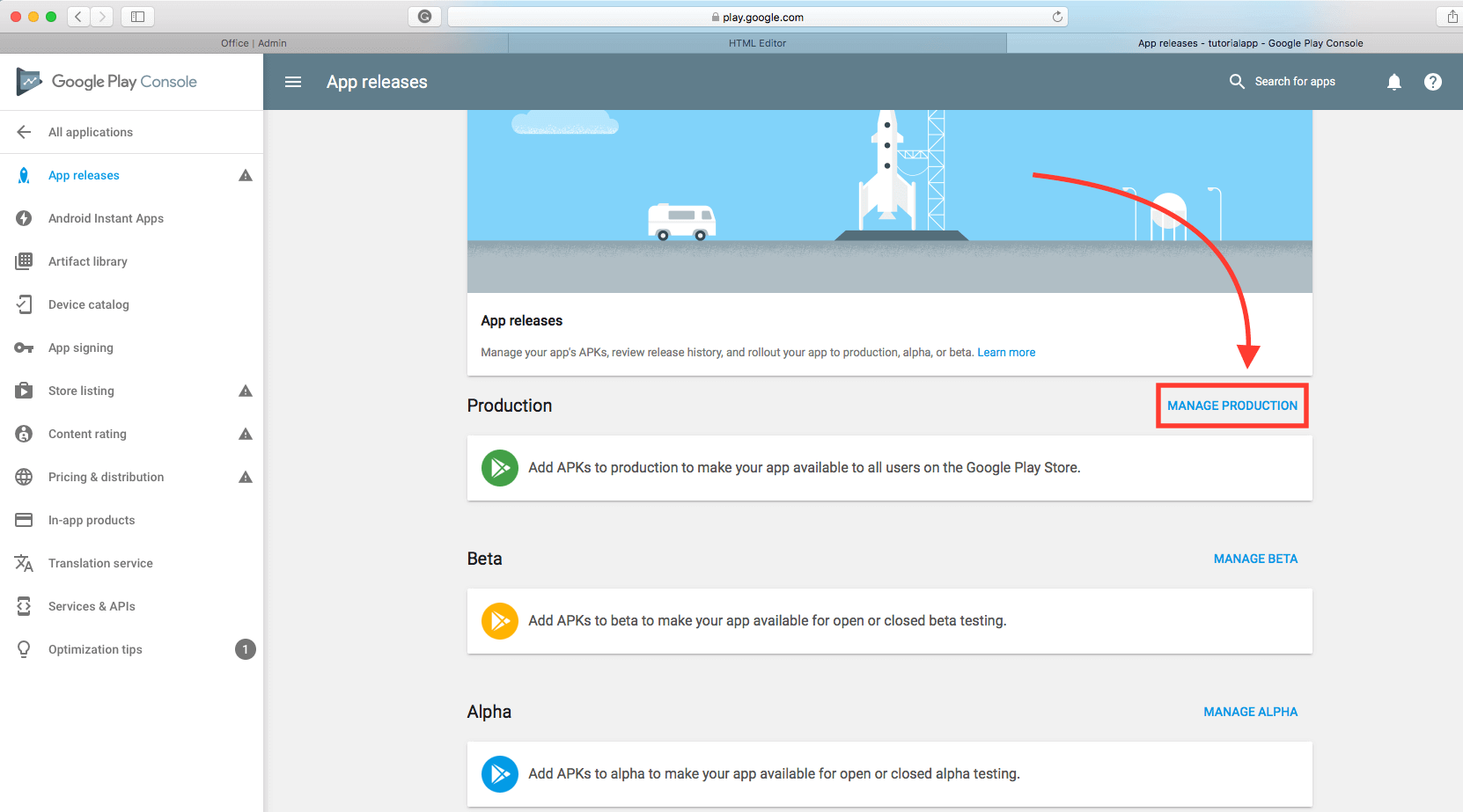Click the warning triangle next to Store listing

(x=246, y=391)
